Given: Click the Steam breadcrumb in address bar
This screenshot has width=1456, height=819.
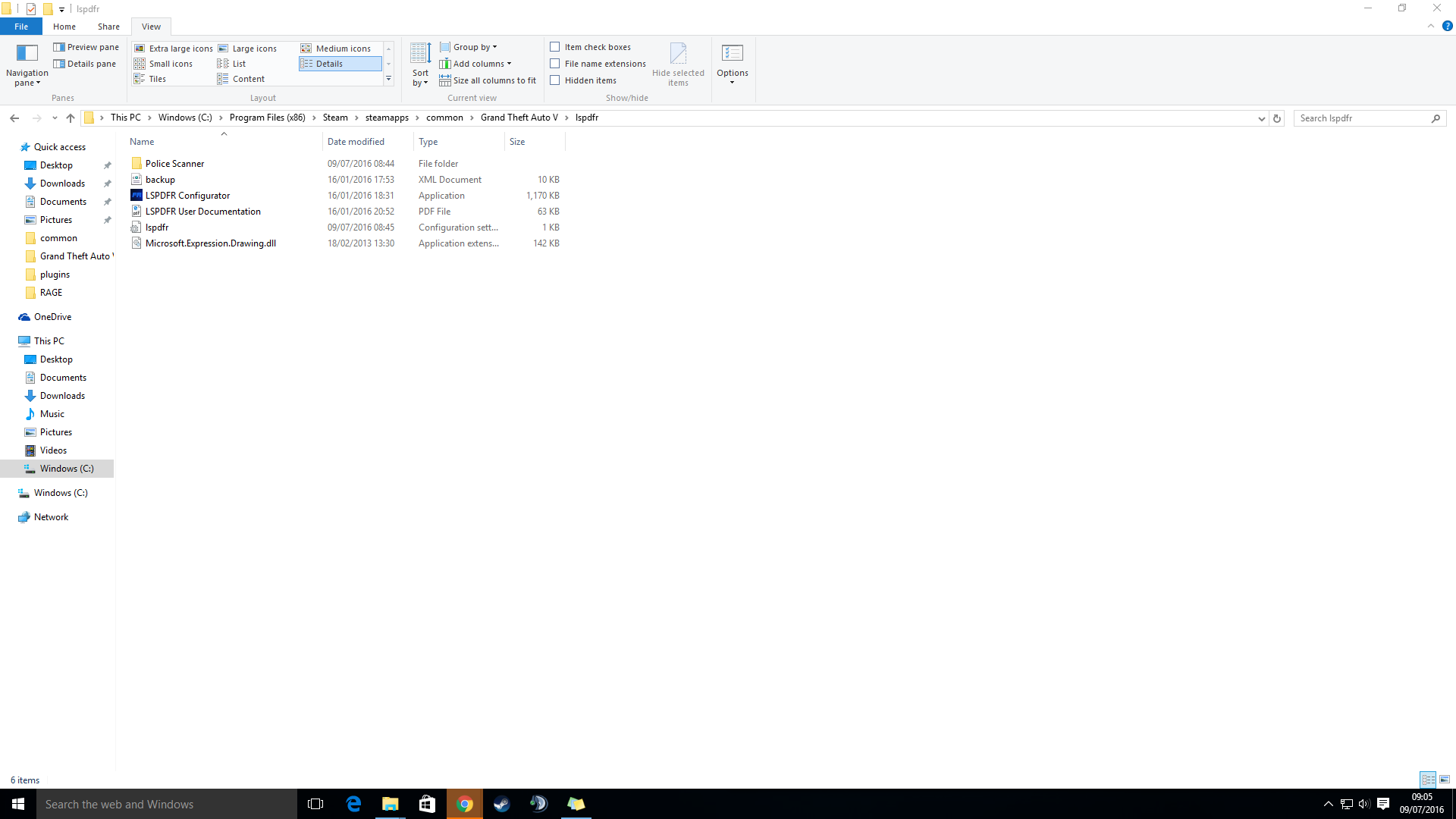Looking at the screenshot, I should pyautogui.click(x=335, y=118).
